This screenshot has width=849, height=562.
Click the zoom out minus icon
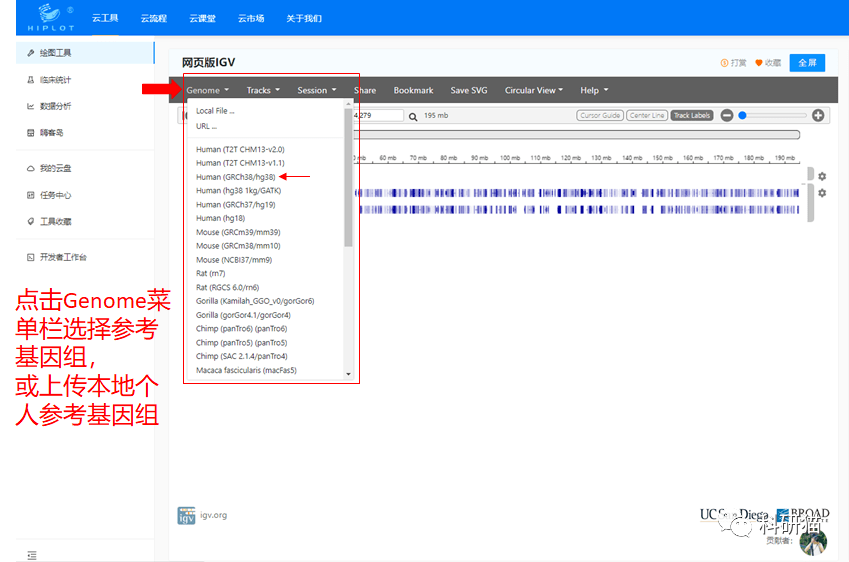pos(727,116)
